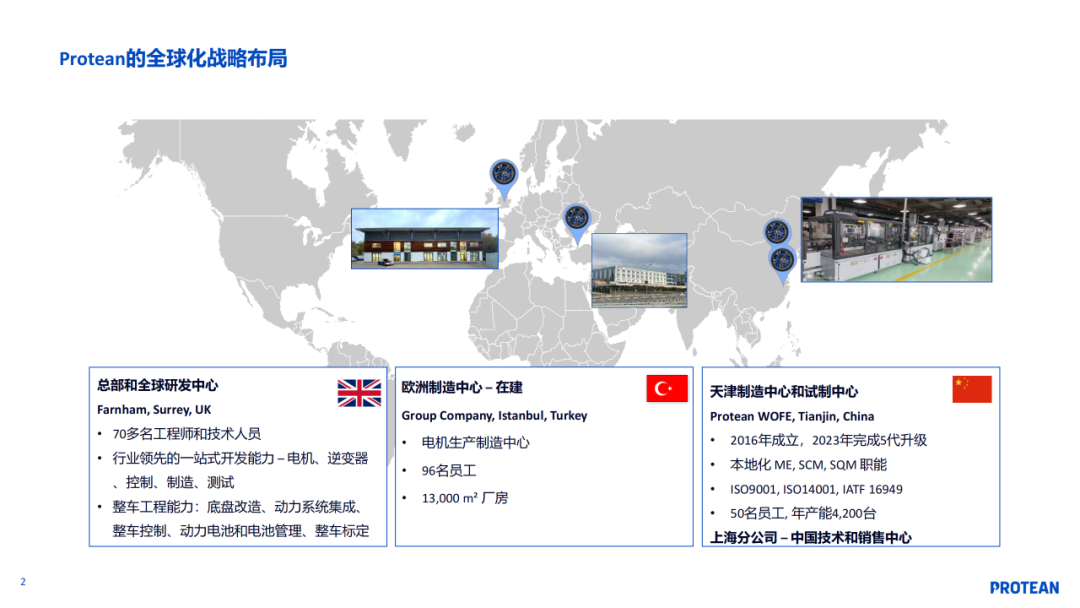Click the text Farnham, Surrey, UK
Image resolution: width=1080 pixels, height=608 pixels.
point(154,410)
